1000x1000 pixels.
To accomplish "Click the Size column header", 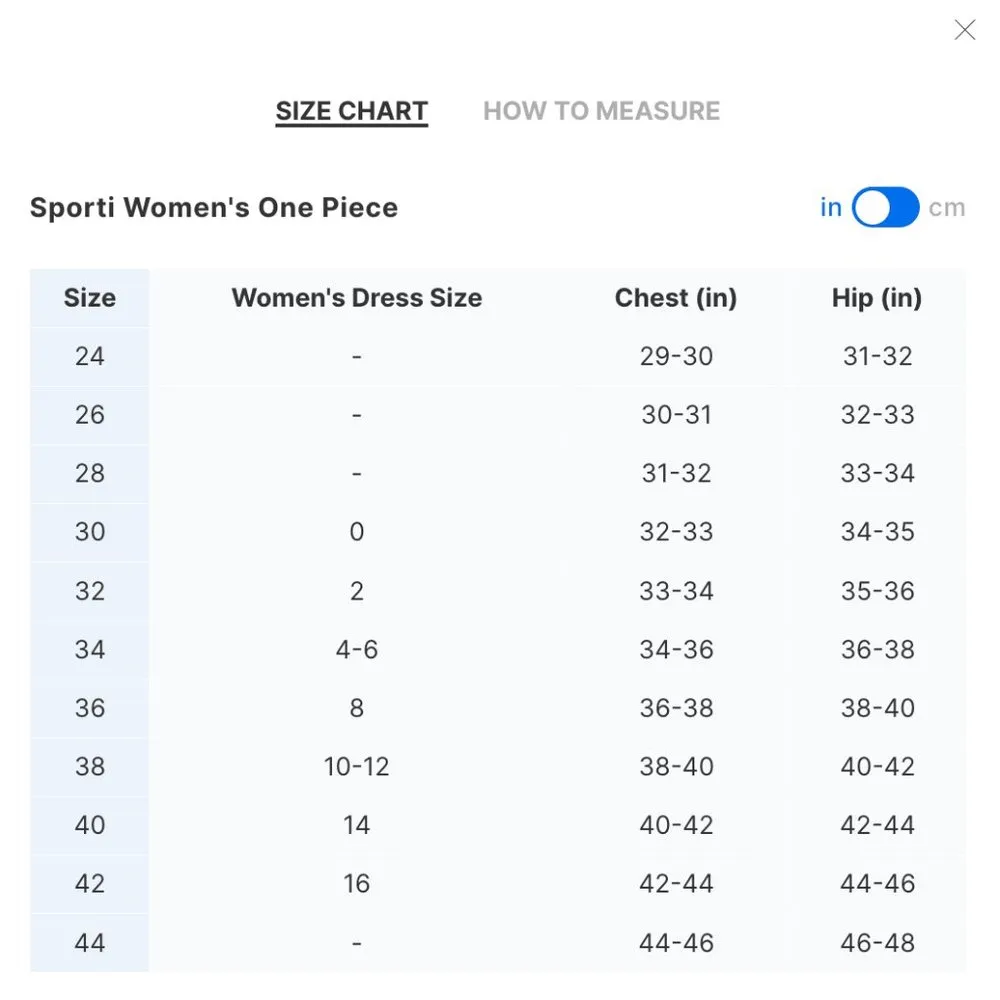I will (x=90, y=298).
